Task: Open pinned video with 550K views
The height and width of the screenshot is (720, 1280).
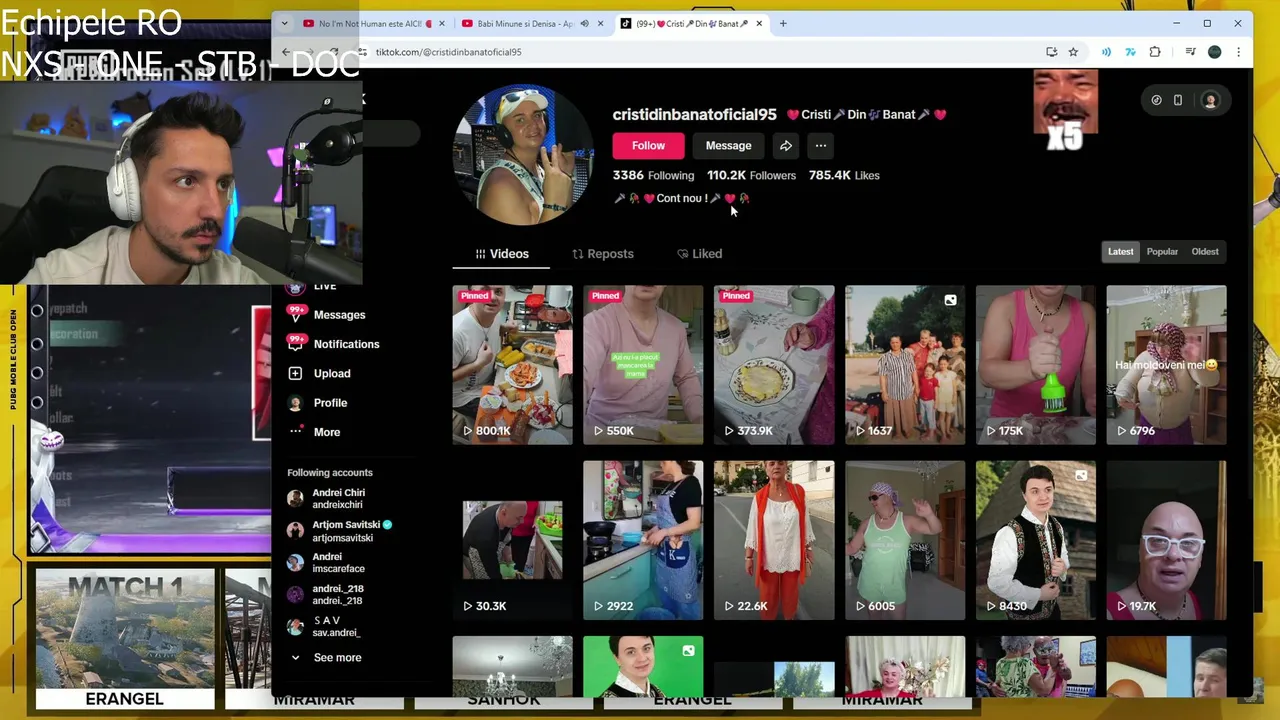Action: (x=643, y=365)
